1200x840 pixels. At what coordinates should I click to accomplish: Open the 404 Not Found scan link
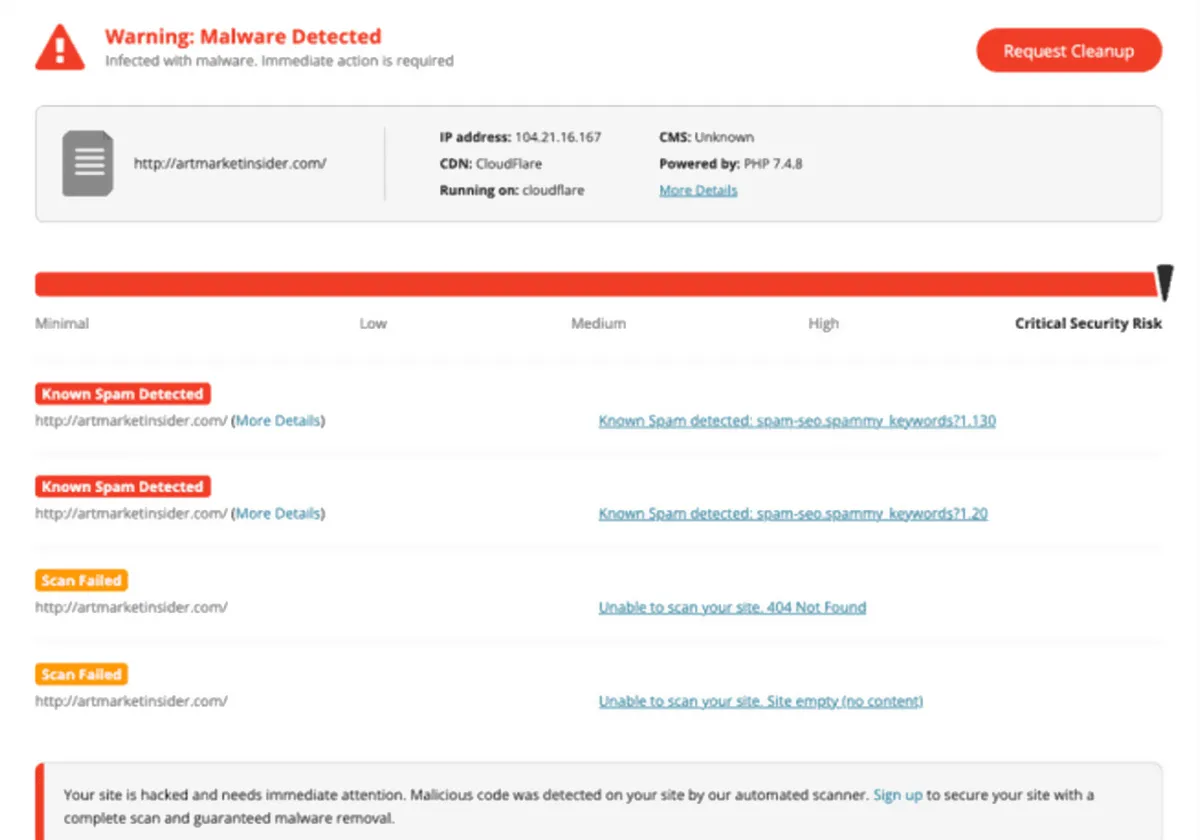point(732,607)
